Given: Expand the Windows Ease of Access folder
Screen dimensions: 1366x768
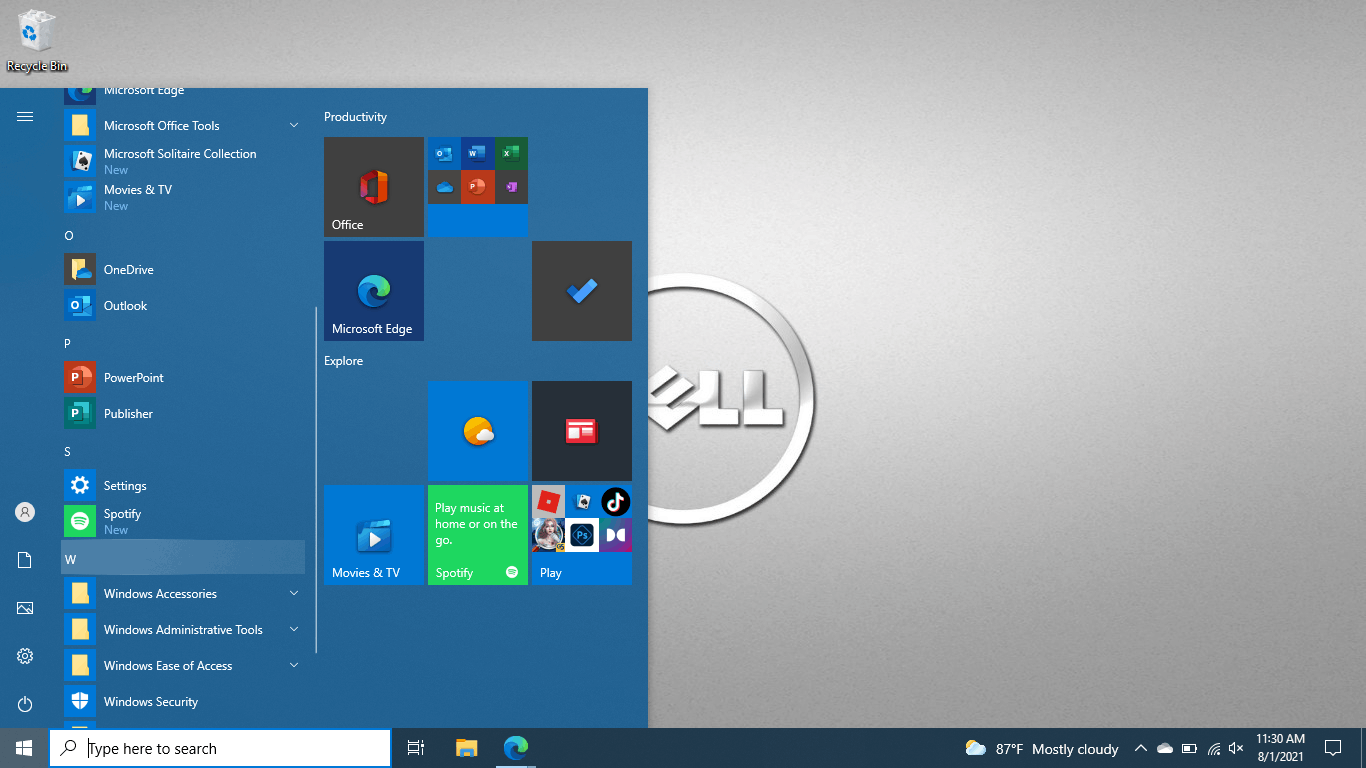Looking at the screenshot, I should click(x=183, y=666).
